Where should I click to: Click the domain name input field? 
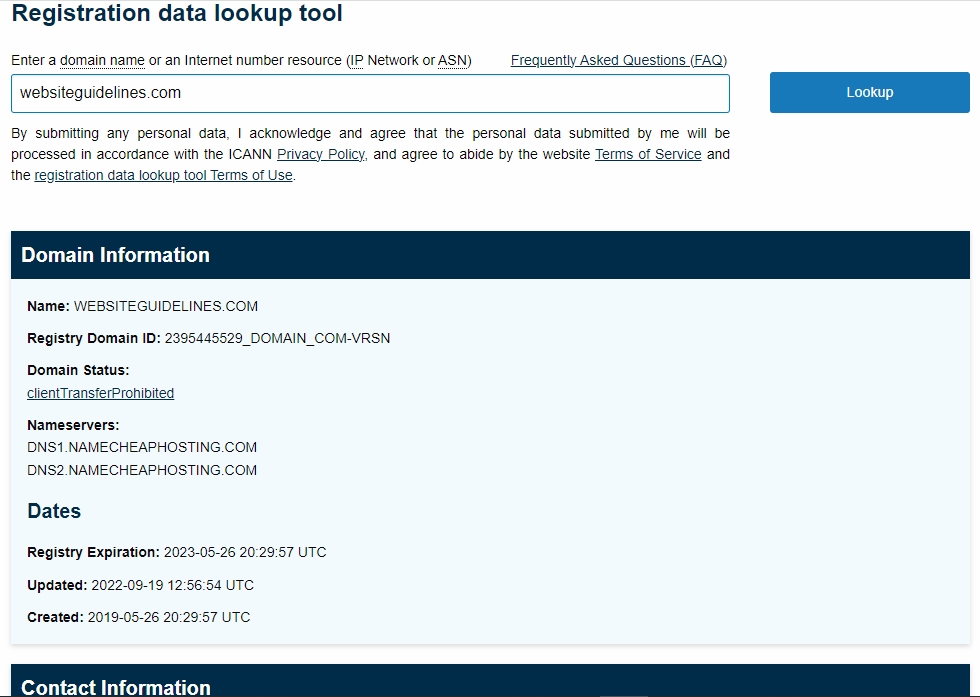pyautogui.click(x=370, y=93)
